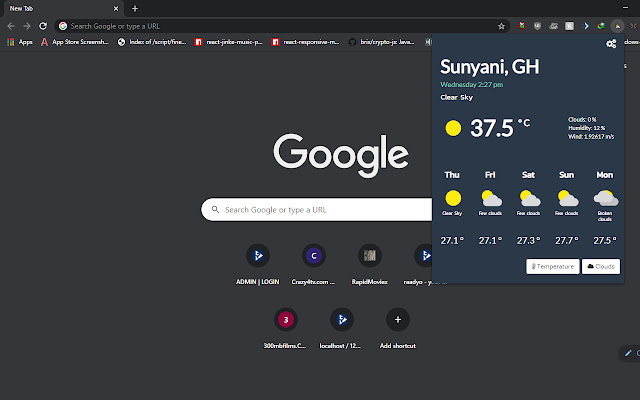Click the uBlock shield extension icon
The height and width of the screenshot is (400, 640).
click(538, 26)
